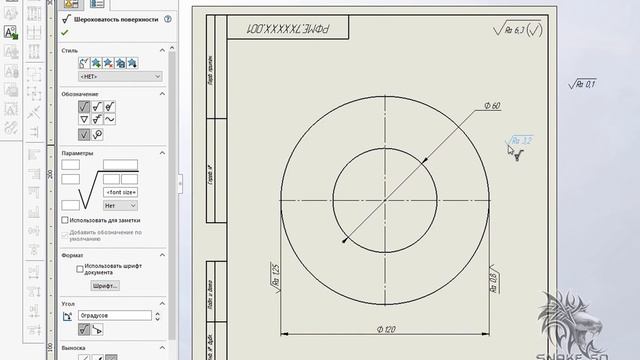Increase angle with up stepper arrow
The width and height of the screenshot is (640, 360).
(157, 313)
